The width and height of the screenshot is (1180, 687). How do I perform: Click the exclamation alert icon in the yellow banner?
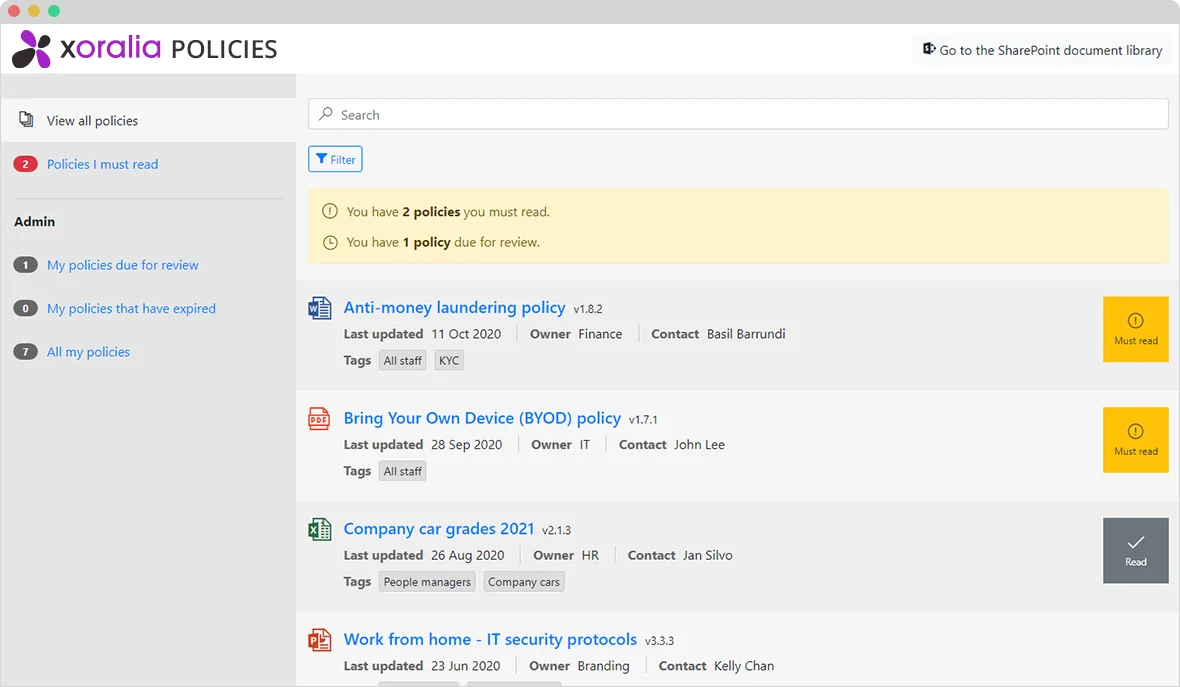point(330,211)
